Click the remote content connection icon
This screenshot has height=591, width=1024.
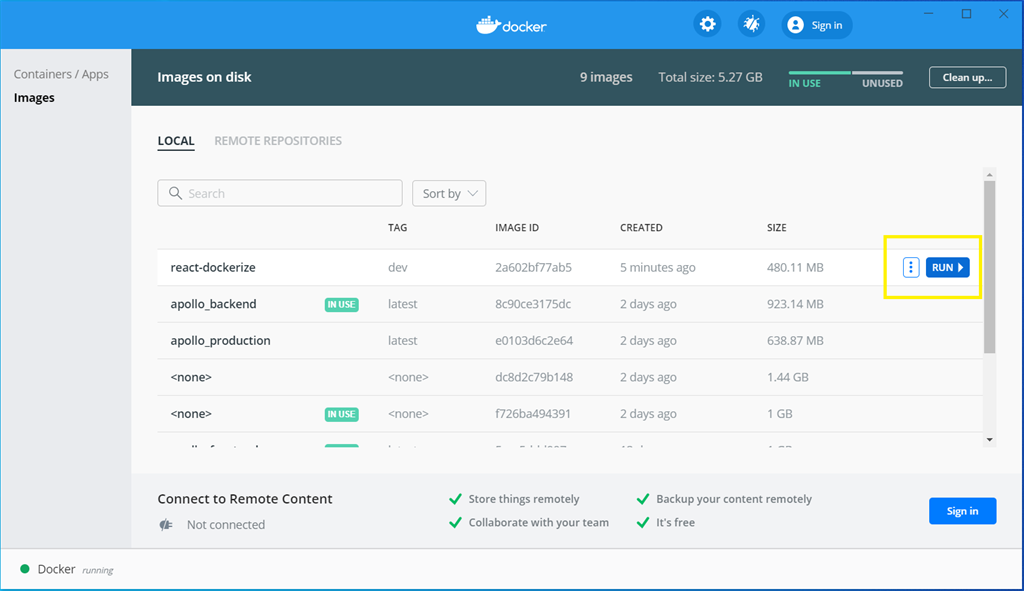(165, 524)
